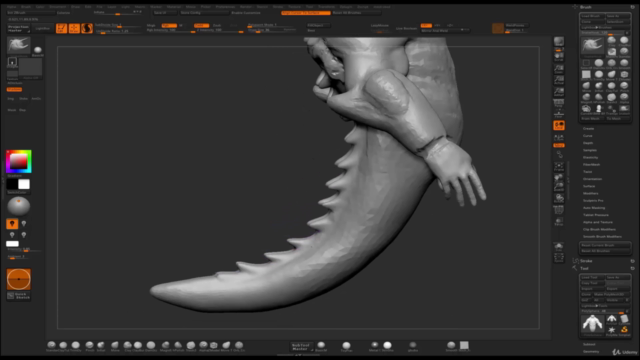Expand the Create section in Brush palette
Screen dimensions: 640x360
[588, 129]
